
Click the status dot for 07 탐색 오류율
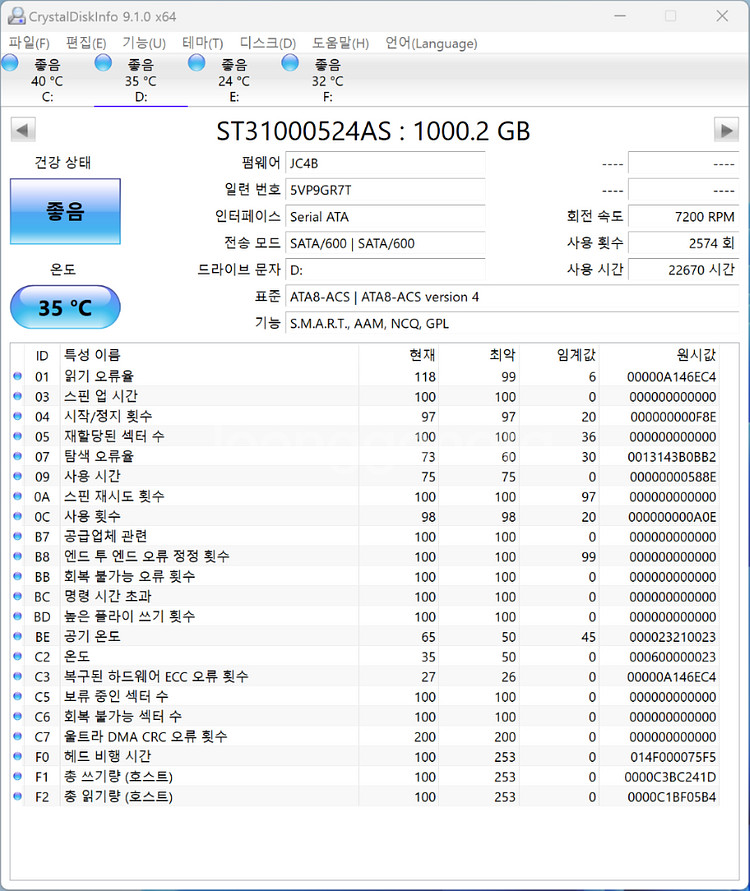coord(18,456)
